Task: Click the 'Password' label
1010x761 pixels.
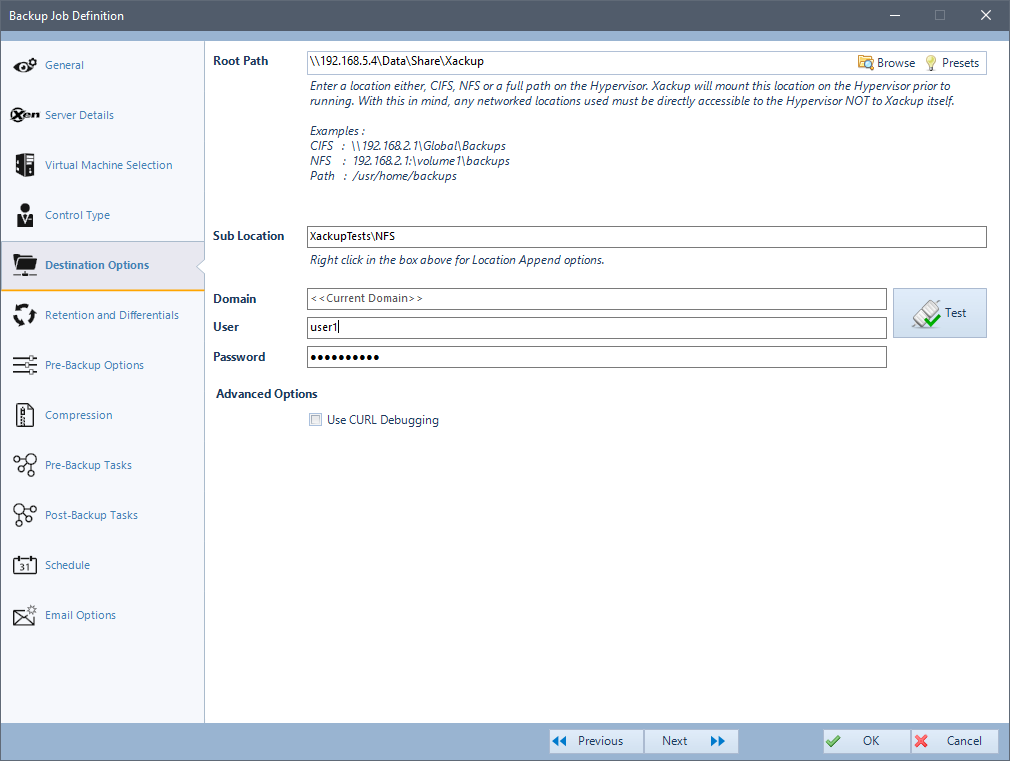Action: (x=239, y=357)
